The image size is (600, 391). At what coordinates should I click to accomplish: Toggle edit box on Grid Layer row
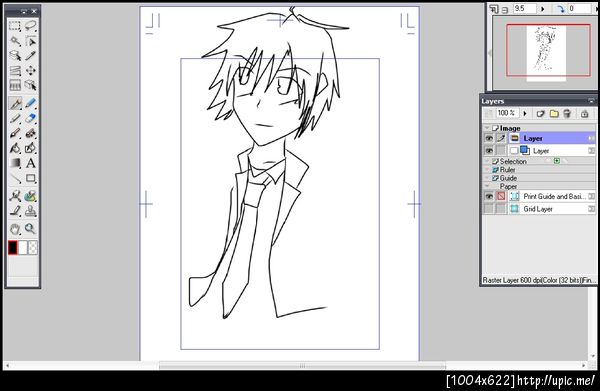501,209
